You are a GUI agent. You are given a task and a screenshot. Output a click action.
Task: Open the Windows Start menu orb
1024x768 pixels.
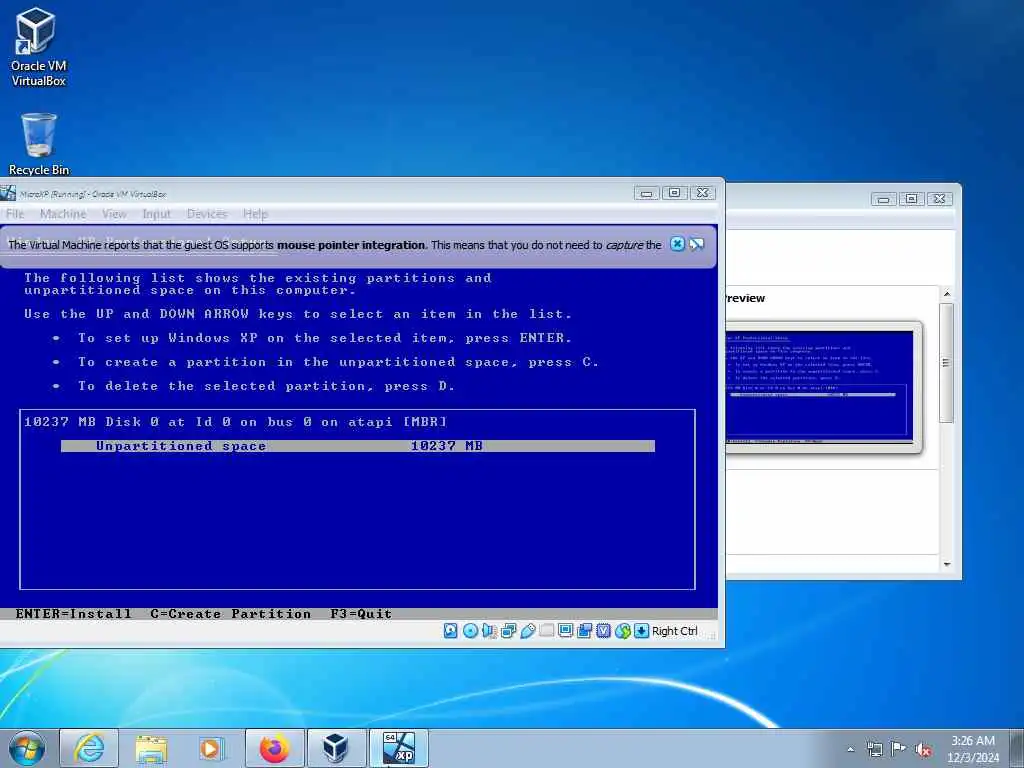(x=27, y=748)
